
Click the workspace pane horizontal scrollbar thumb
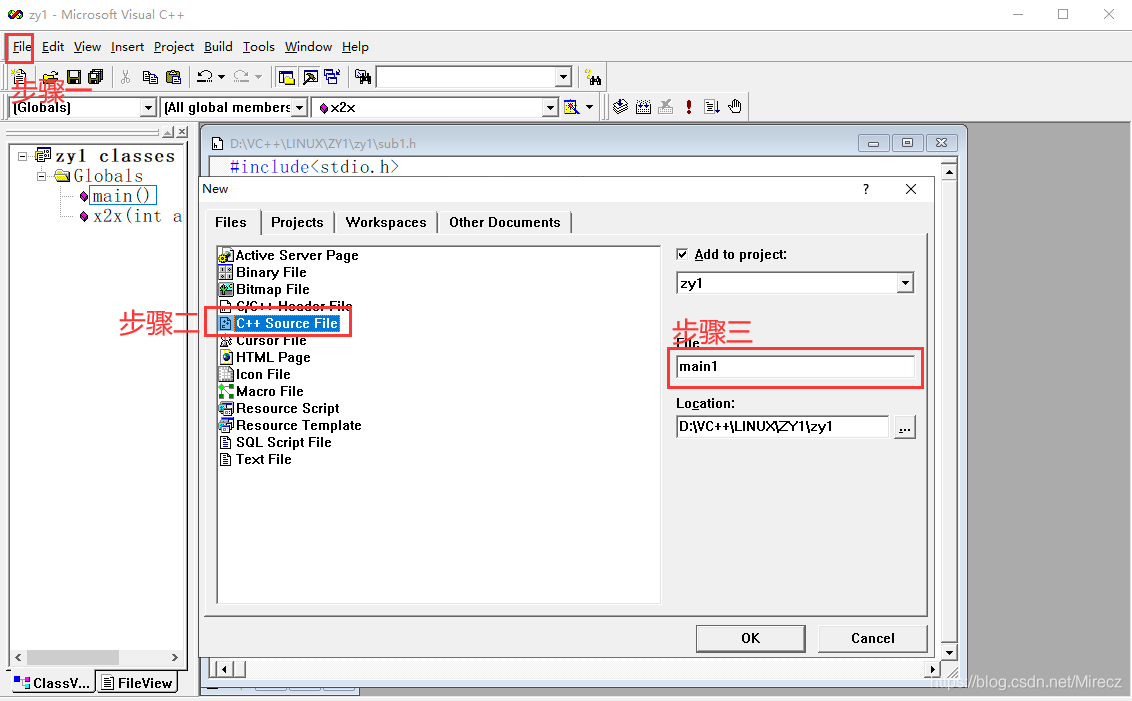72,657
